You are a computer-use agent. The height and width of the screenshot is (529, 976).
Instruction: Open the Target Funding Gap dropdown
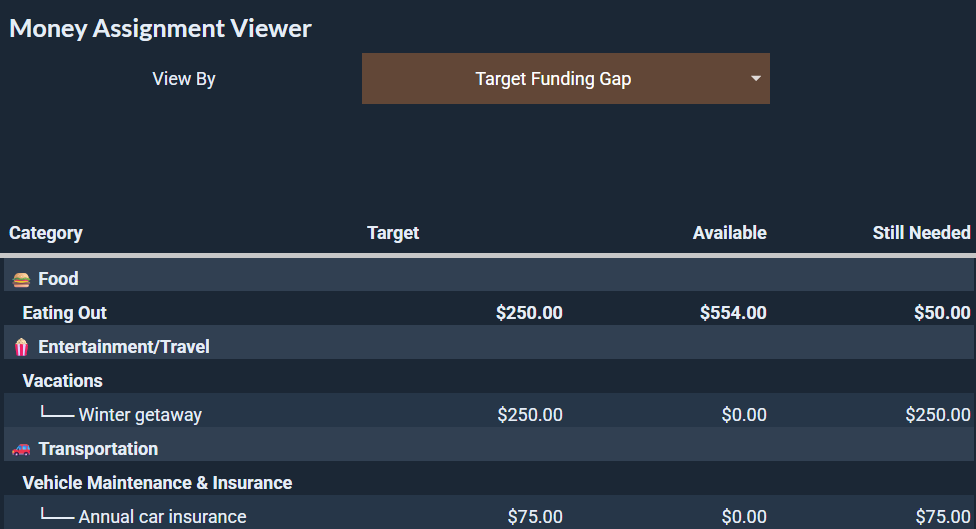point(566,78)
